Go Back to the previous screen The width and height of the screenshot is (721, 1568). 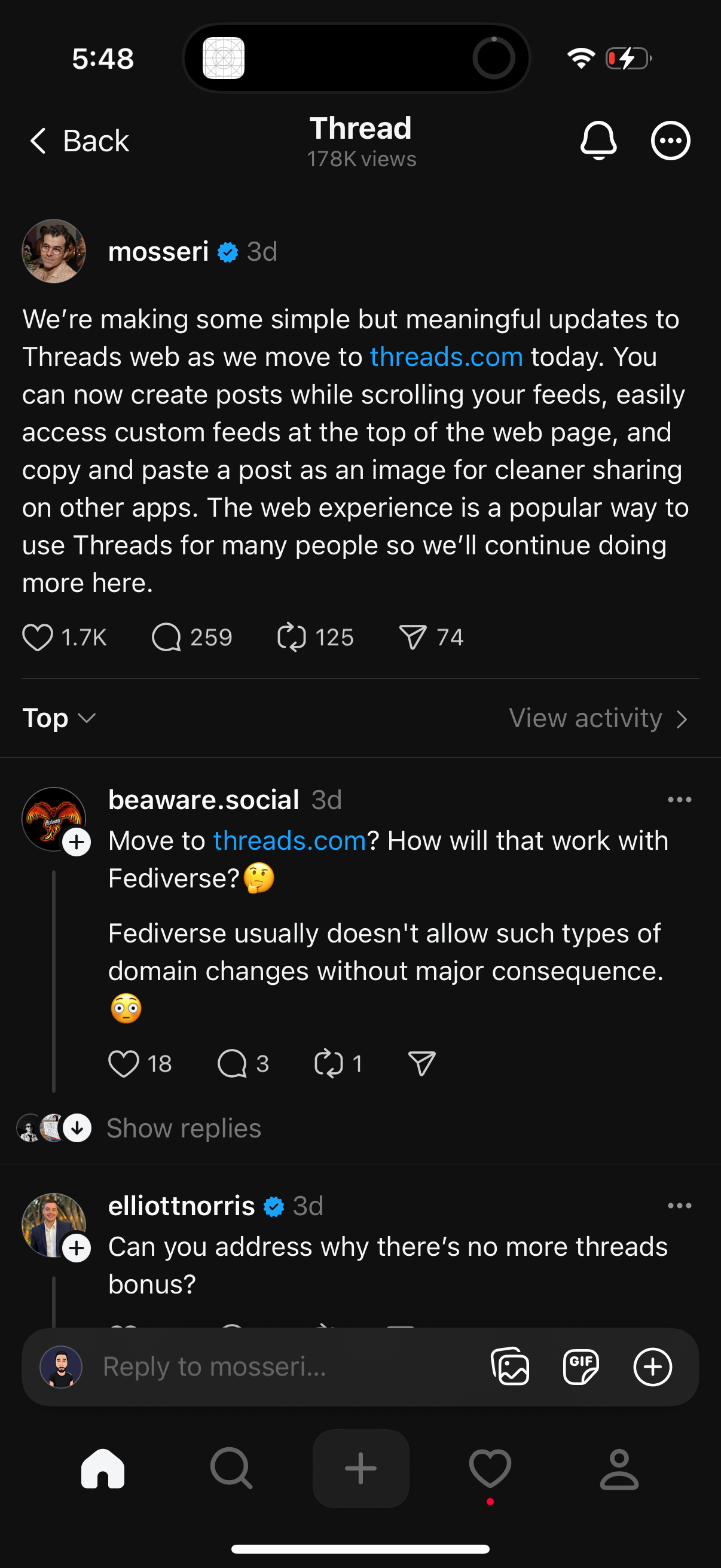(78, 140)
